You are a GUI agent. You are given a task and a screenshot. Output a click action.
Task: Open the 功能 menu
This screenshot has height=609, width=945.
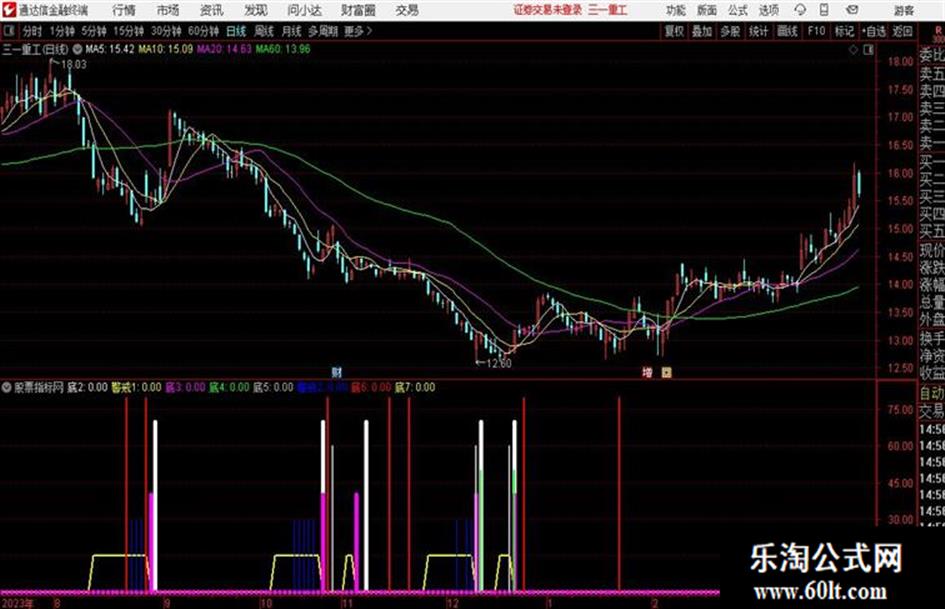(x=676, y=10)
